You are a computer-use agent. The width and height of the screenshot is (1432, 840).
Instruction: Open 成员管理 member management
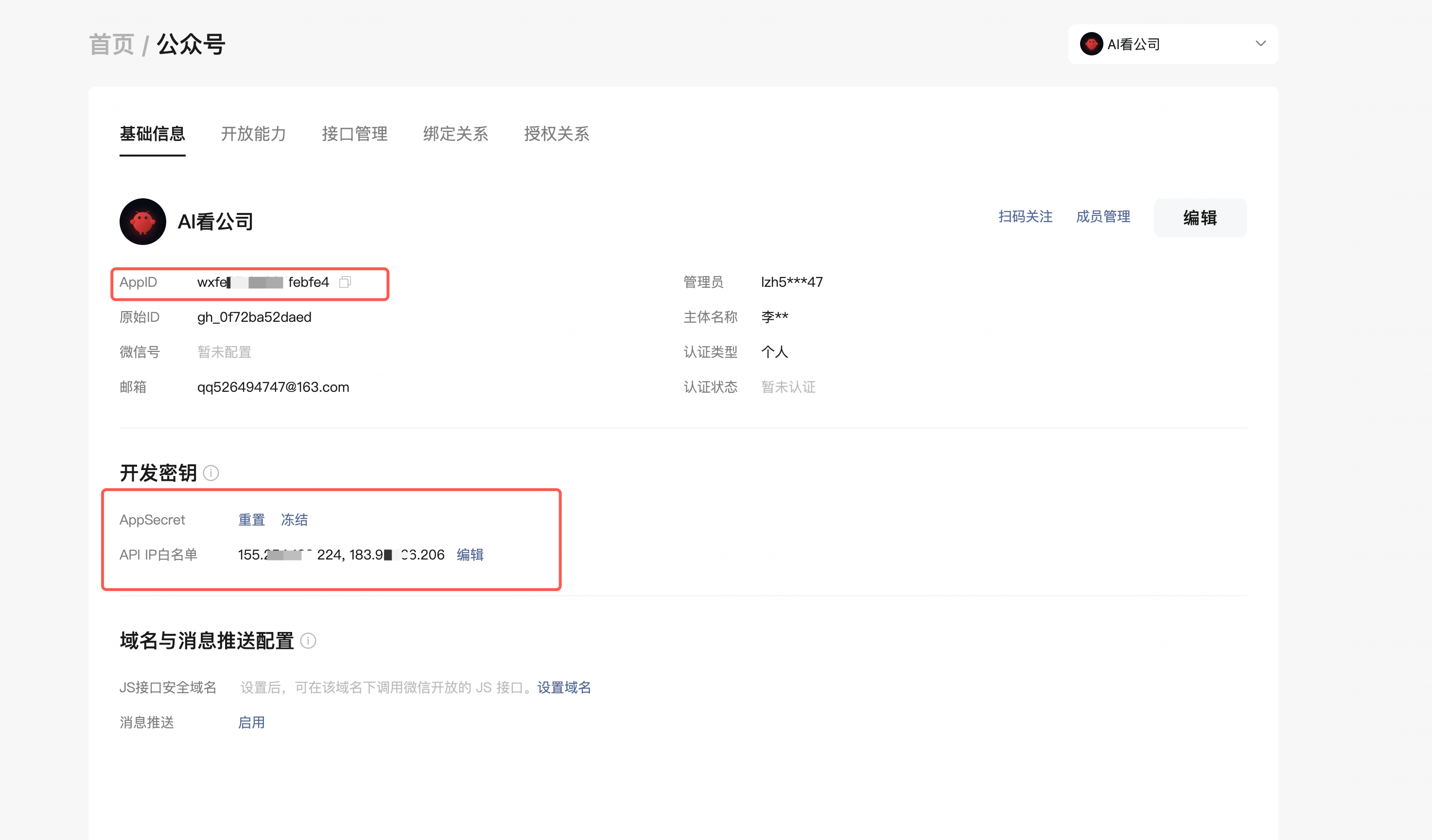tap(1102, 216)
